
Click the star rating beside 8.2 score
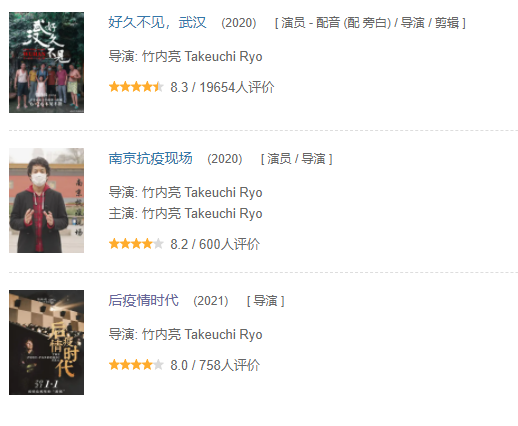click(x=136, y=244)
